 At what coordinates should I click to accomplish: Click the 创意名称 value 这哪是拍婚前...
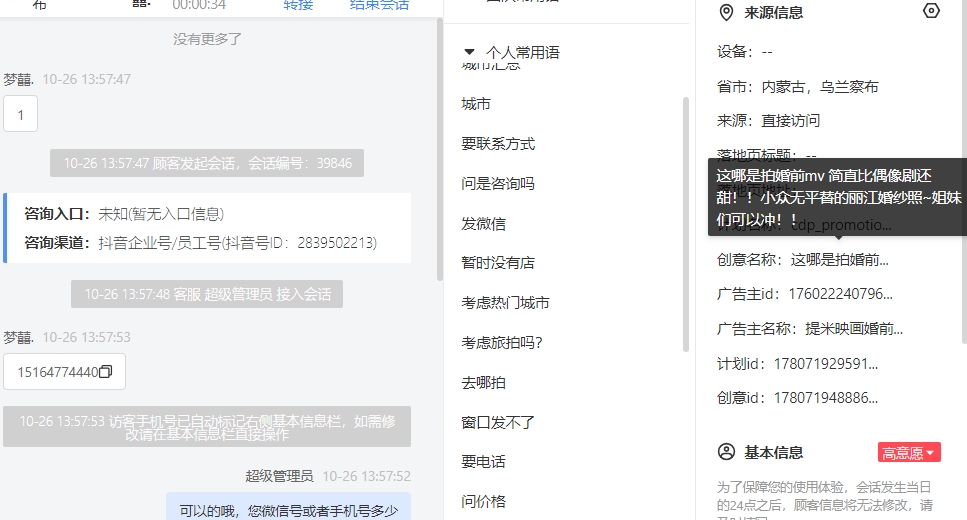(x=839, y=260)
